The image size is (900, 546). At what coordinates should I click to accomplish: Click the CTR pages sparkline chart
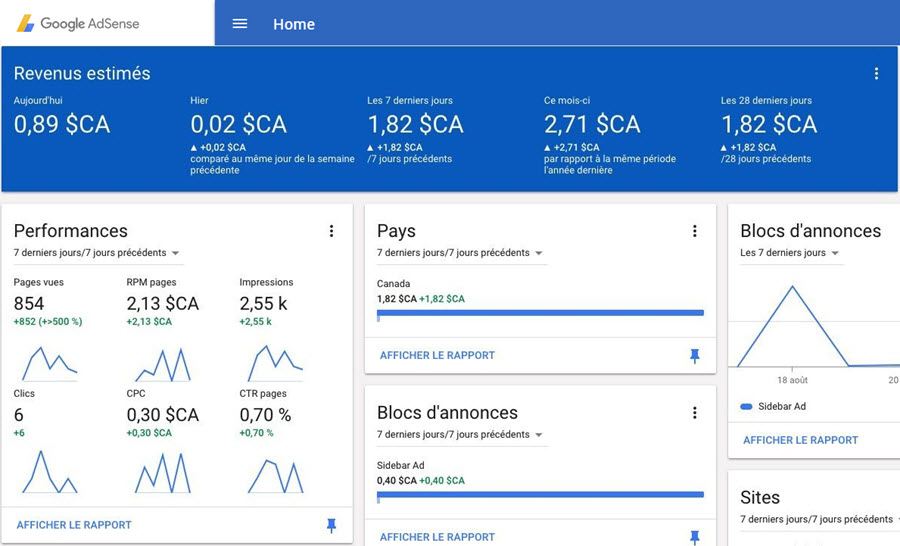(275, 475)
